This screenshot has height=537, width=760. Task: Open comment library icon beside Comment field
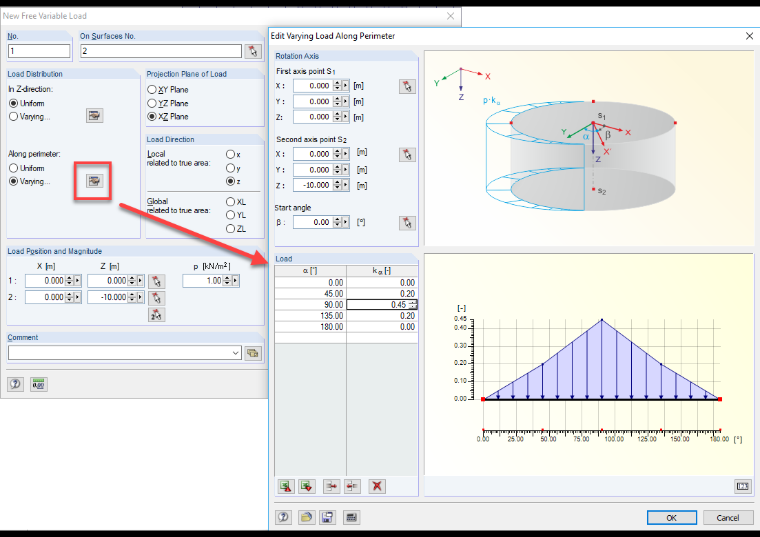253,353
